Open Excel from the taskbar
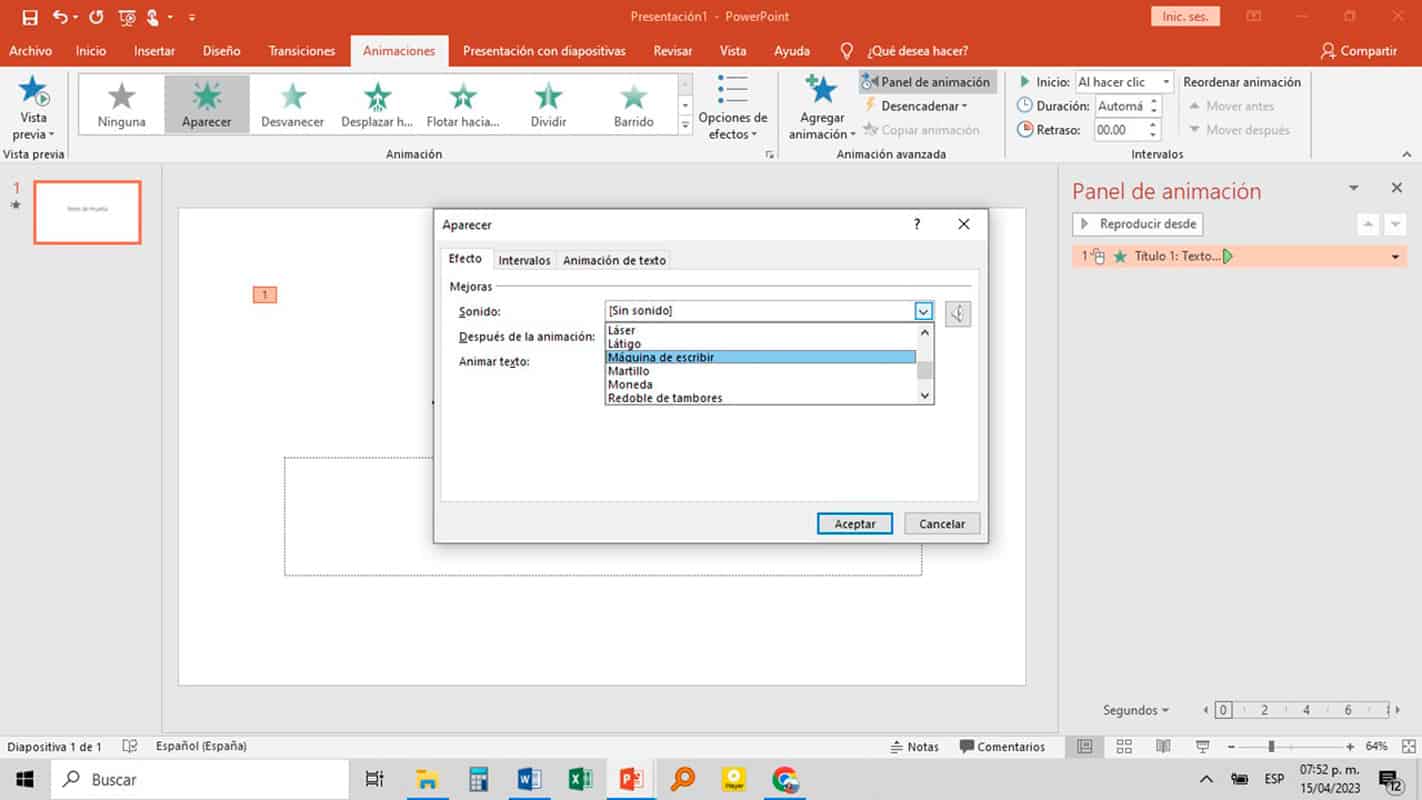 click(580, 779)
